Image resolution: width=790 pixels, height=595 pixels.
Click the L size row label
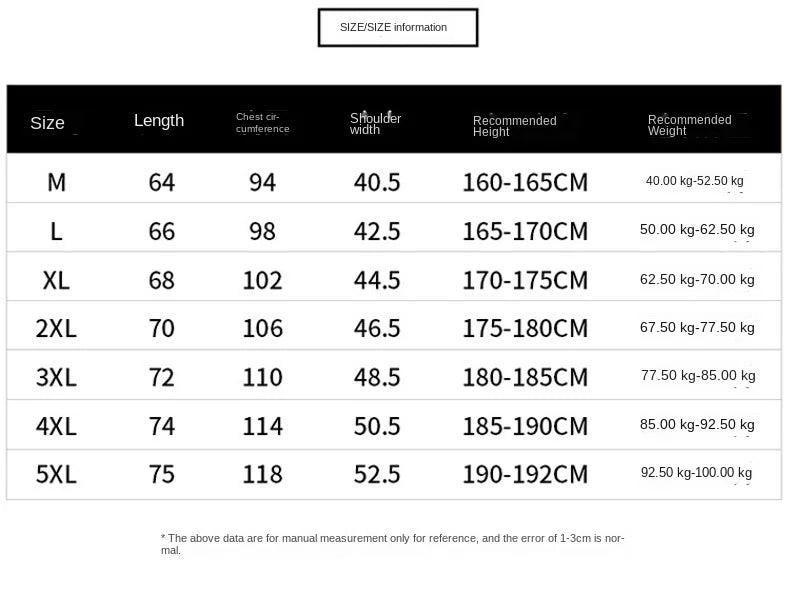pos(56,231)
